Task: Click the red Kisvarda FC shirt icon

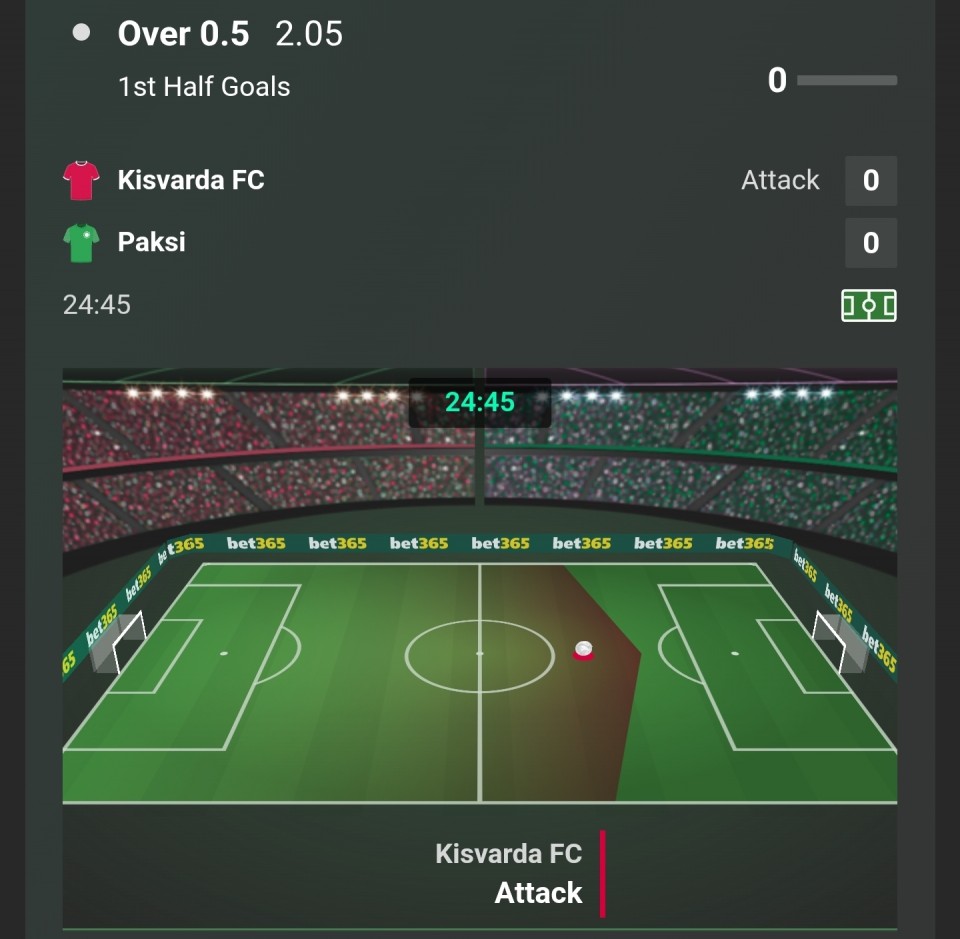Action: point(81,181)
